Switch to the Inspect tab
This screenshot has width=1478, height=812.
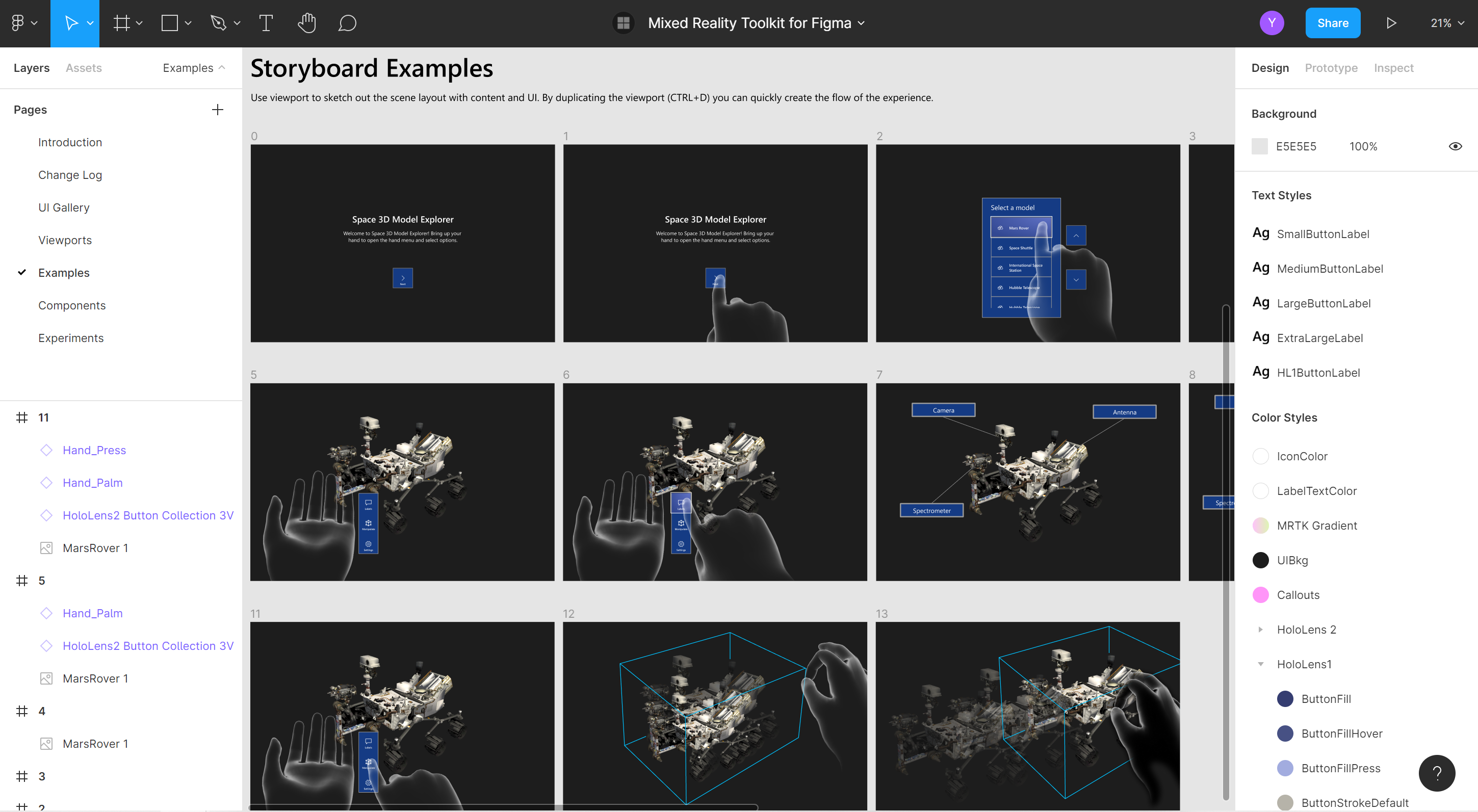point(1393,67)
